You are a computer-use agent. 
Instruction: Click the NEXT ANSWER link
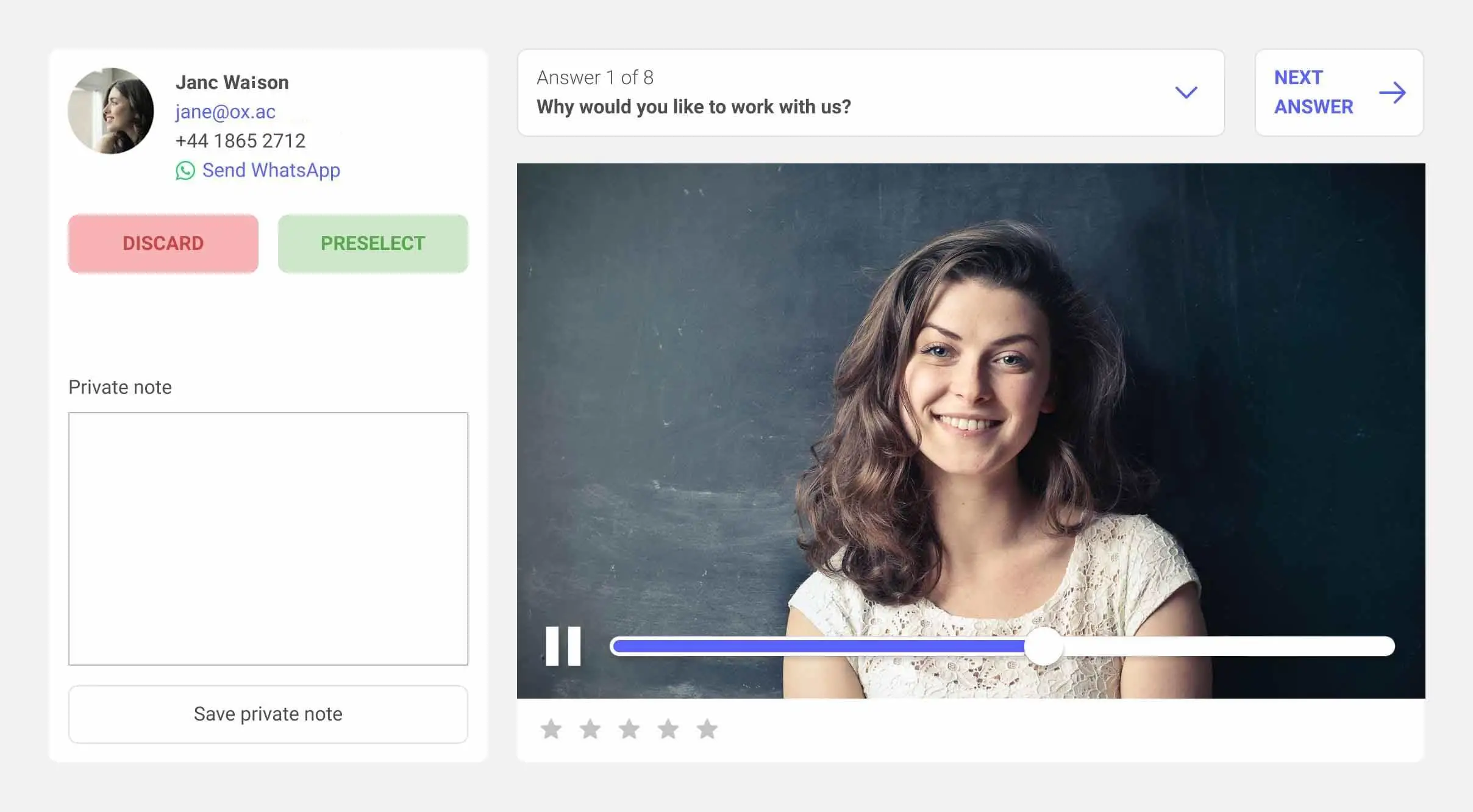click(x=1339, y=92)
